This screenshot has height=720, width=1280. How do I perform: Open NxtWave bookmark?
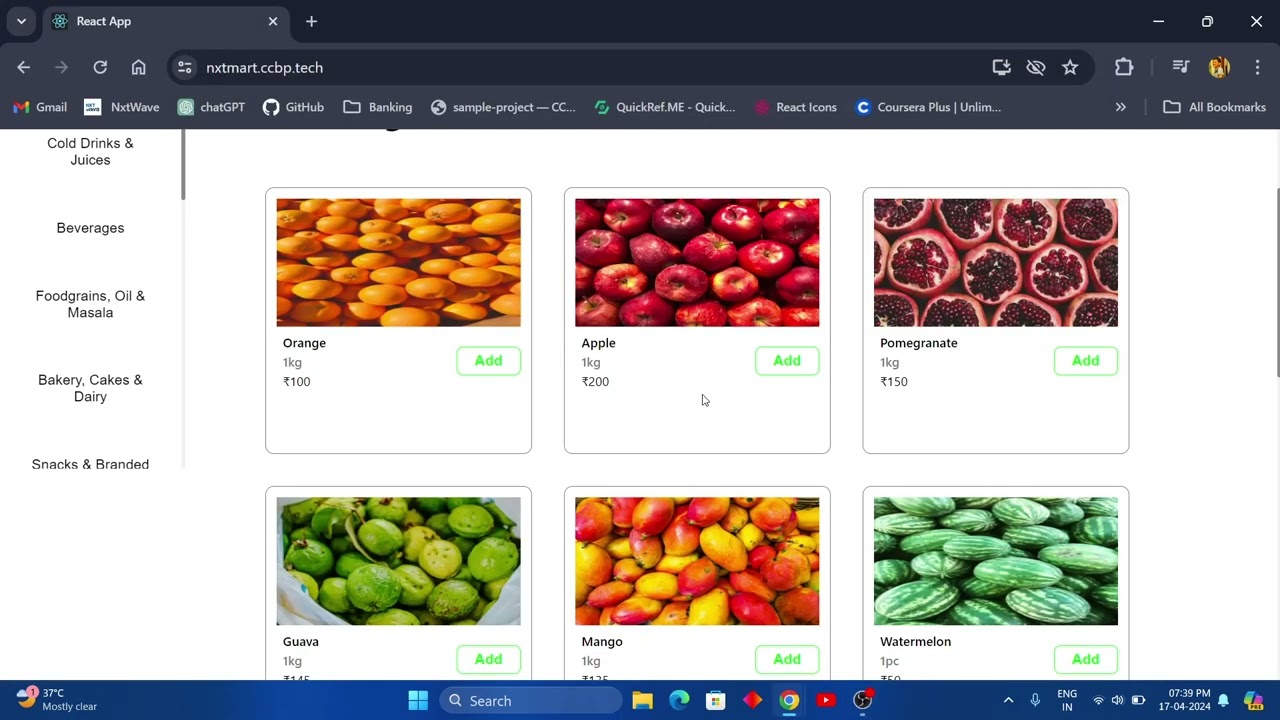point(121,107)
